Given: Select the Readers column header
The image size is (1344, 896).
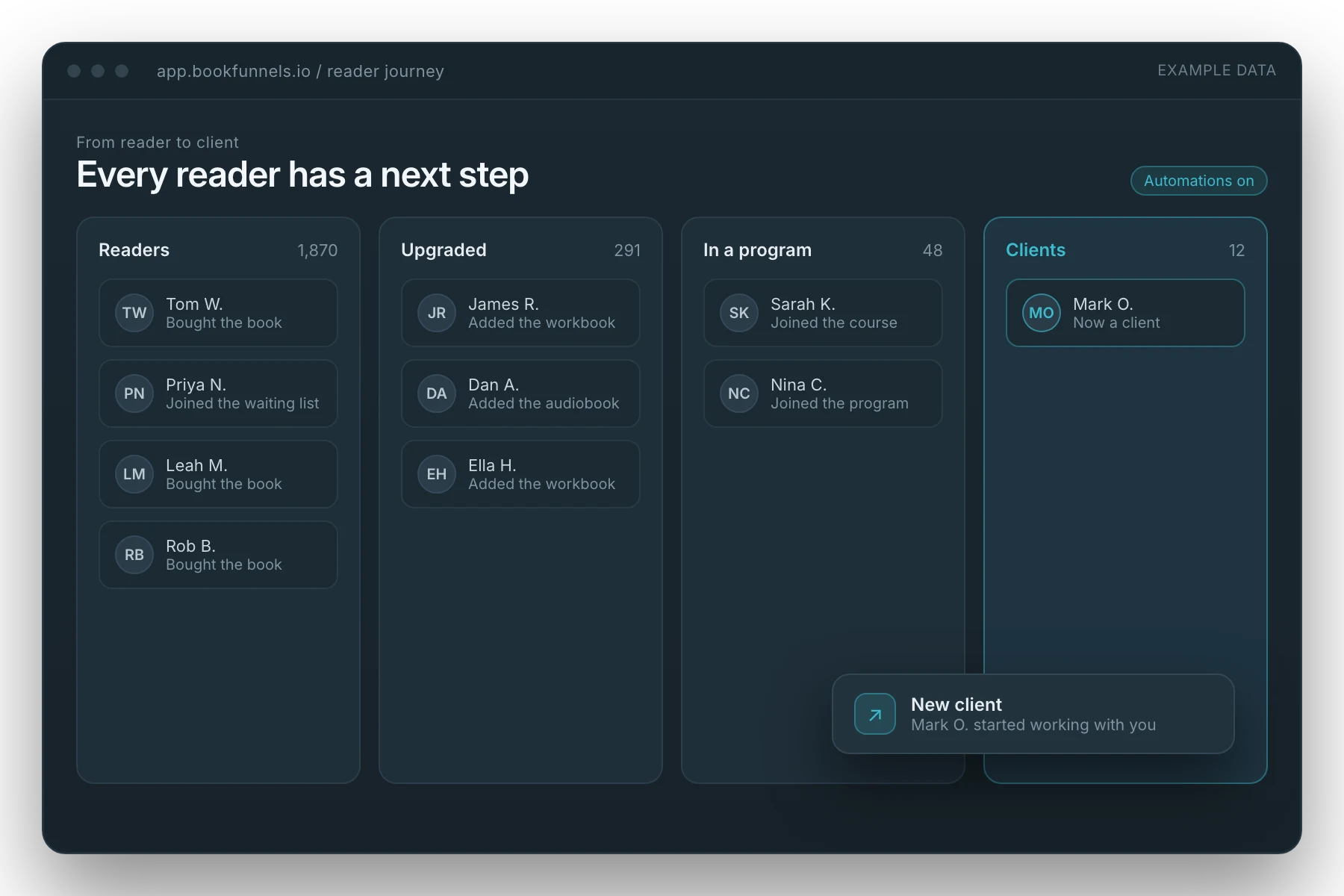Looking at the screenshot, I should 134,250.
